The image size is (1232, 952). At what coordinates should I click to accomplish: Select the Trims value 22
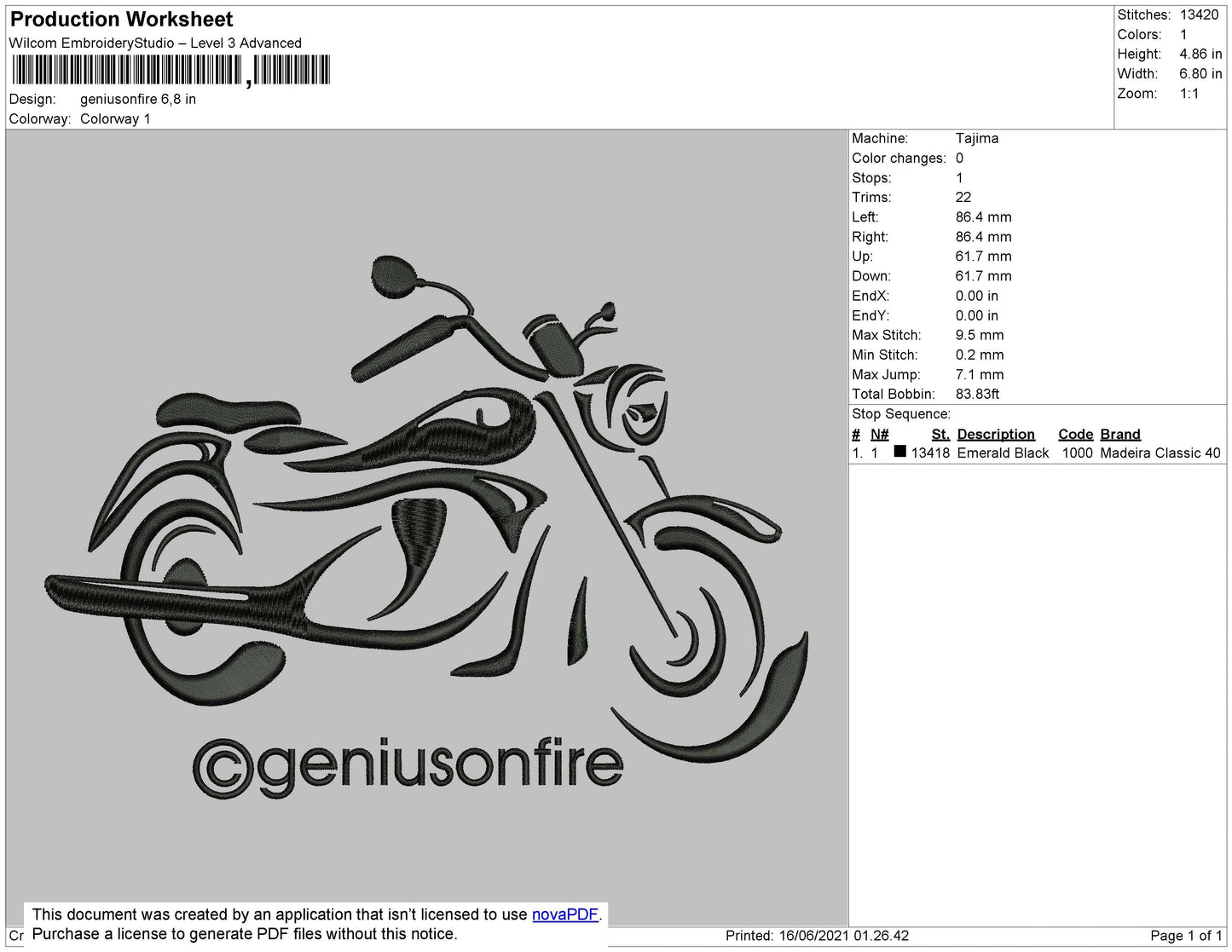coord(963,197)
